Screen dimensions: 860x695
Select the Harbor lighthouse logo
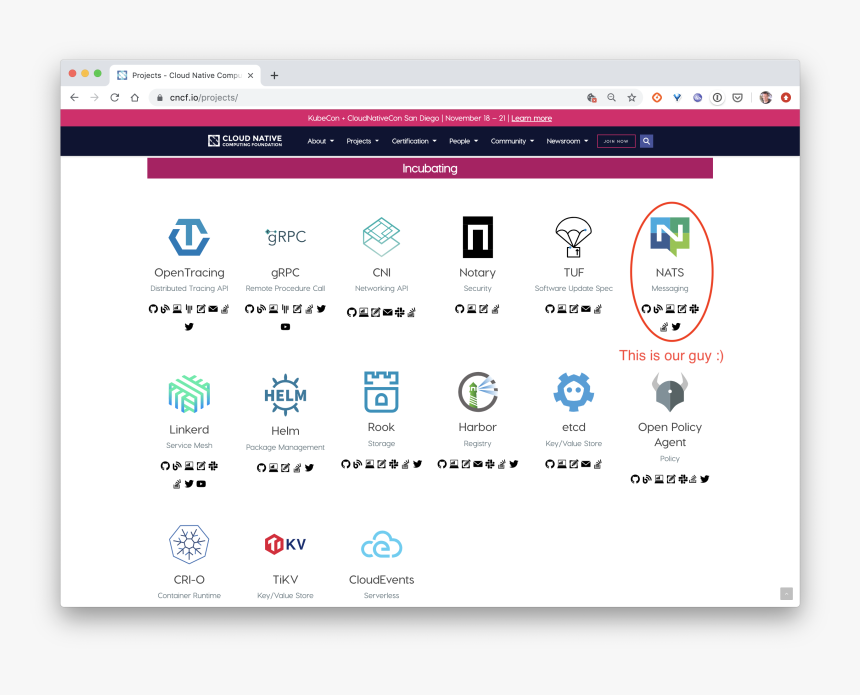[478, 392]
